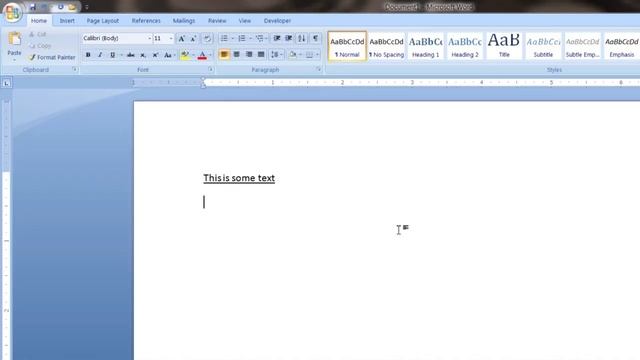The height and width of the screenshot is (360, 640).
Task: Click the horizontal ruler at 3-inch mark
Action: point(412,82)
